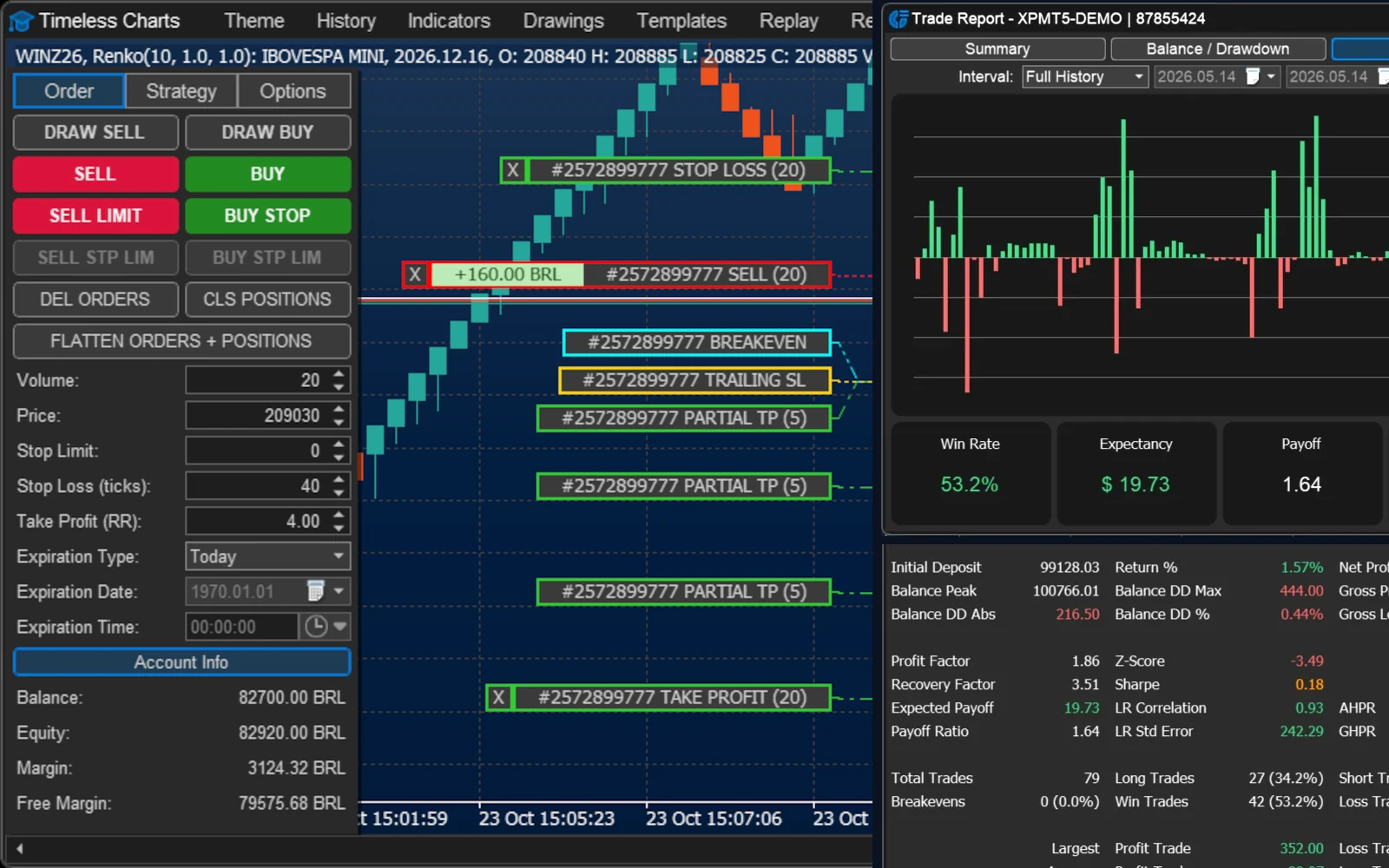Adjust the Stop Limit stepper arrows
1389x868 pixels.
[x=339, y=450]
